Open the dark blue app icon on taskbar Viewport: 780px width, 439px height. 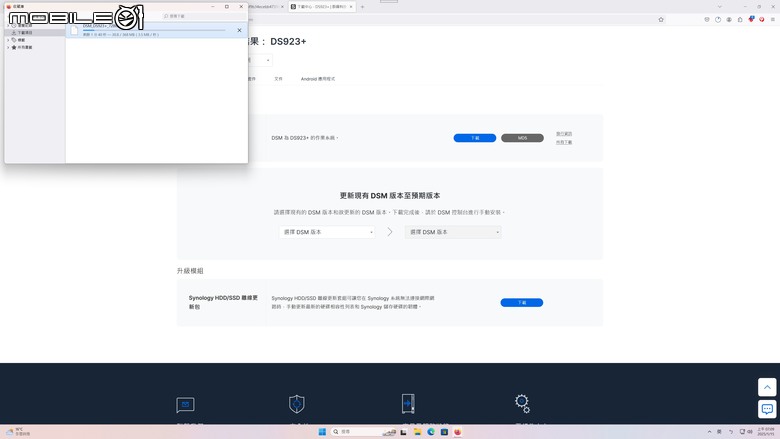tap(444, 432)
